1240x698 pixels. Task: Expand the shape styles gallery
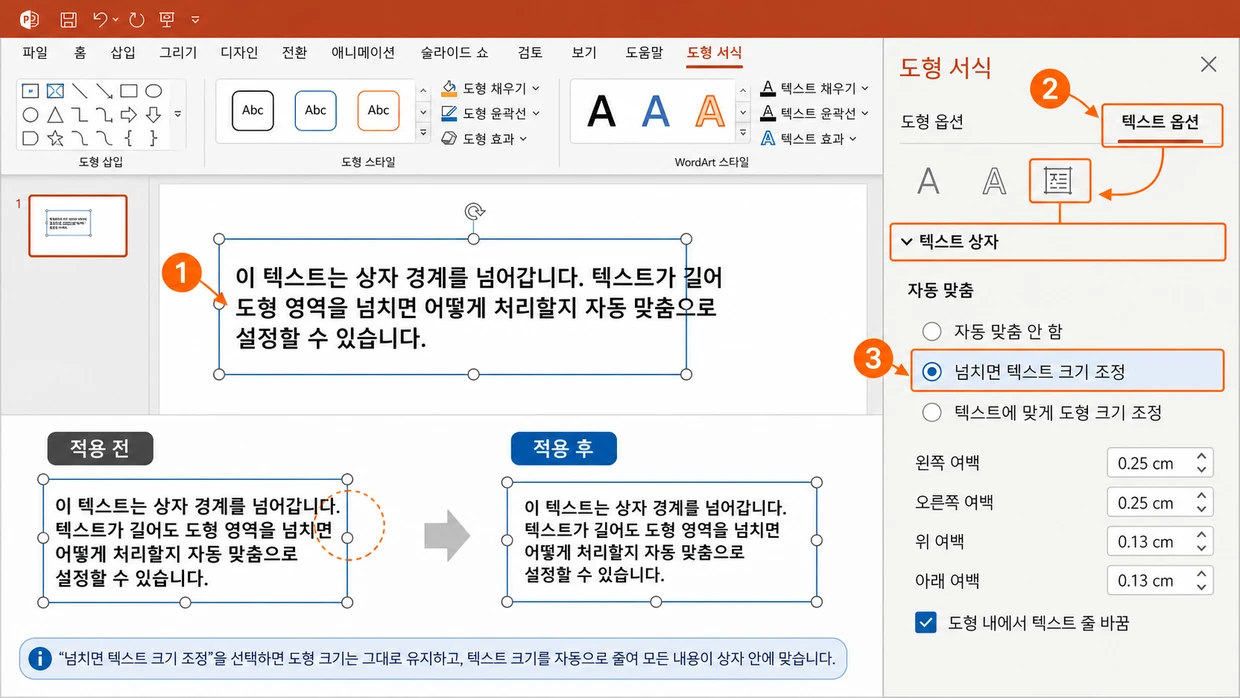[423, 133]
